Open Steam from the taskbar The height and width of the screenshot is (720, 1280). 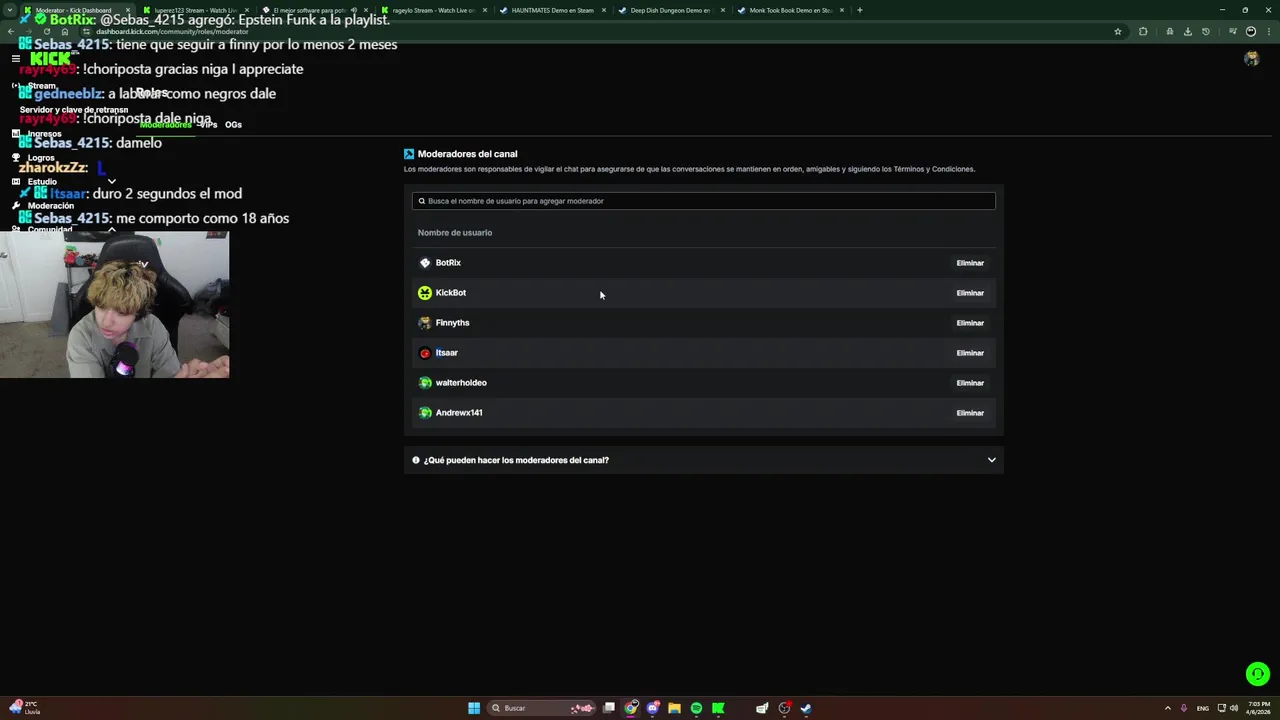tap(806, 708)
